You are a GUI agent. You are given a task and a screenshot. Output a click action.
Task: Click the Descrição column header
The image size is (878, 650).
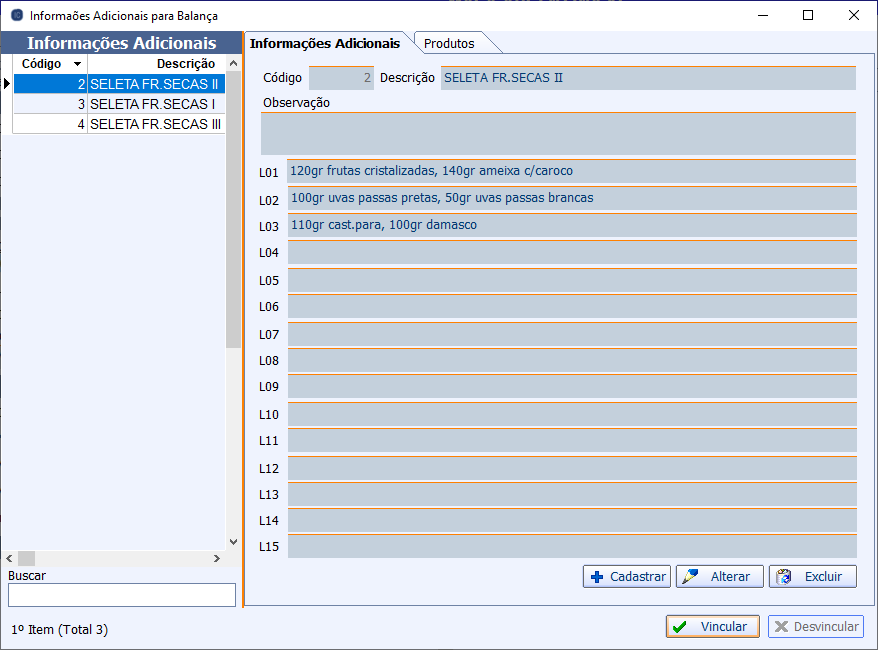(x=155, y=64)
